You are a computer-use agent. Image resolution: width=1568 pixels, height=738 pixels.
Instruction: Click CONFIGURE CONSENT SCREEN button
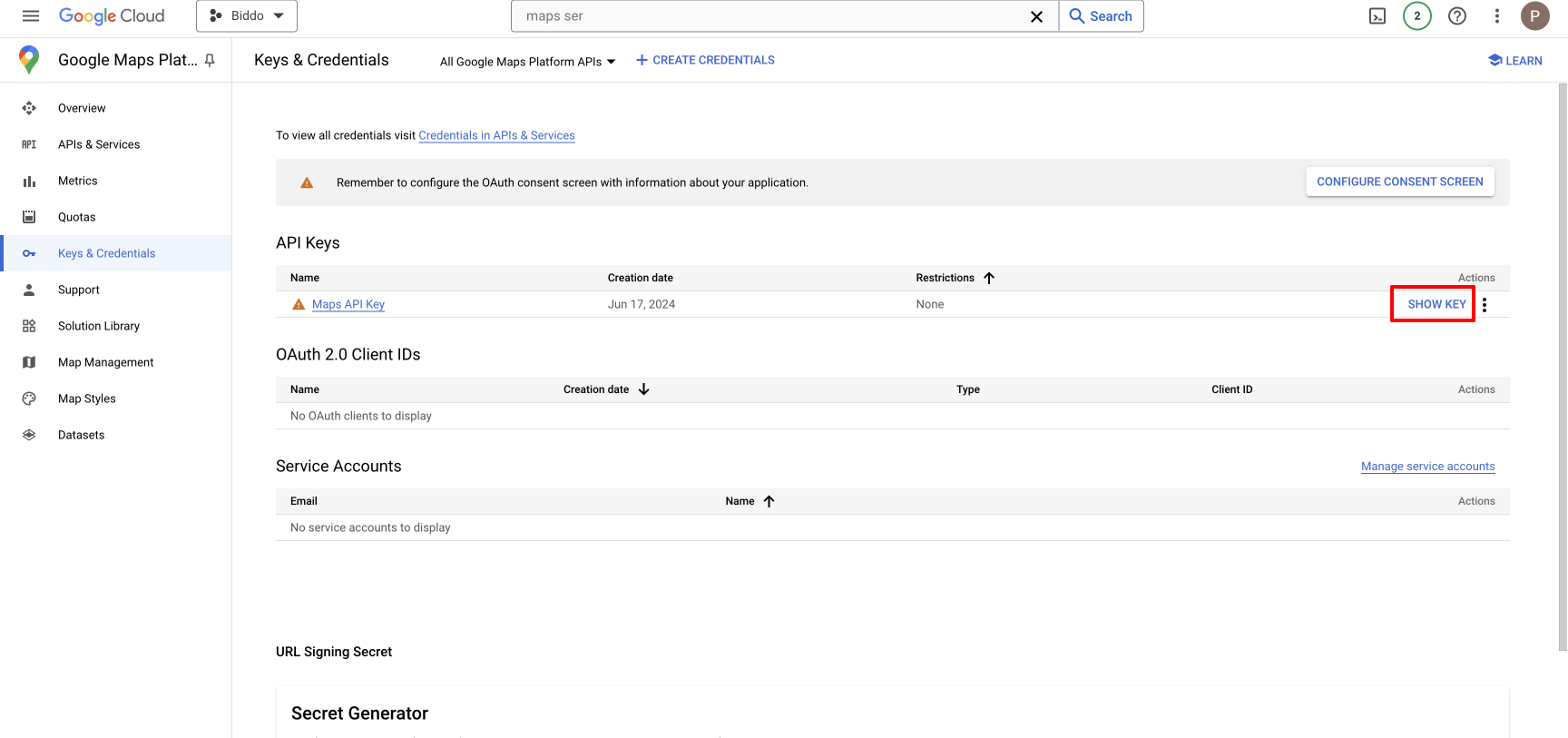1400,182
